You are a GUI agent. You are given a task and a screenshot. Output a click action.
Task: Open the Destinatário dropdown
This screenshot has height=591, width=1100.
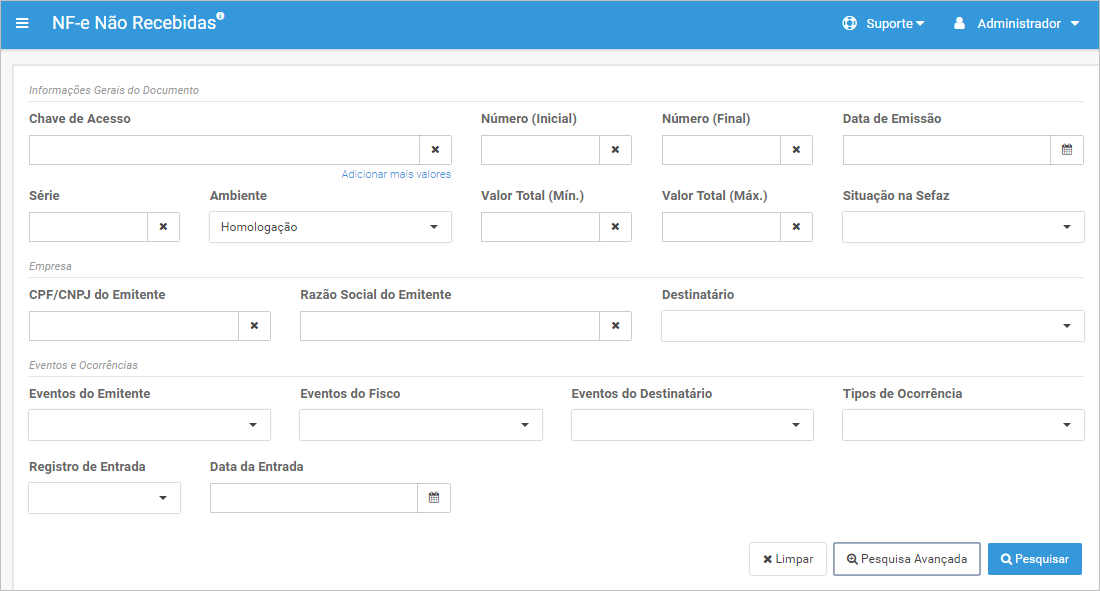point(873,326)
